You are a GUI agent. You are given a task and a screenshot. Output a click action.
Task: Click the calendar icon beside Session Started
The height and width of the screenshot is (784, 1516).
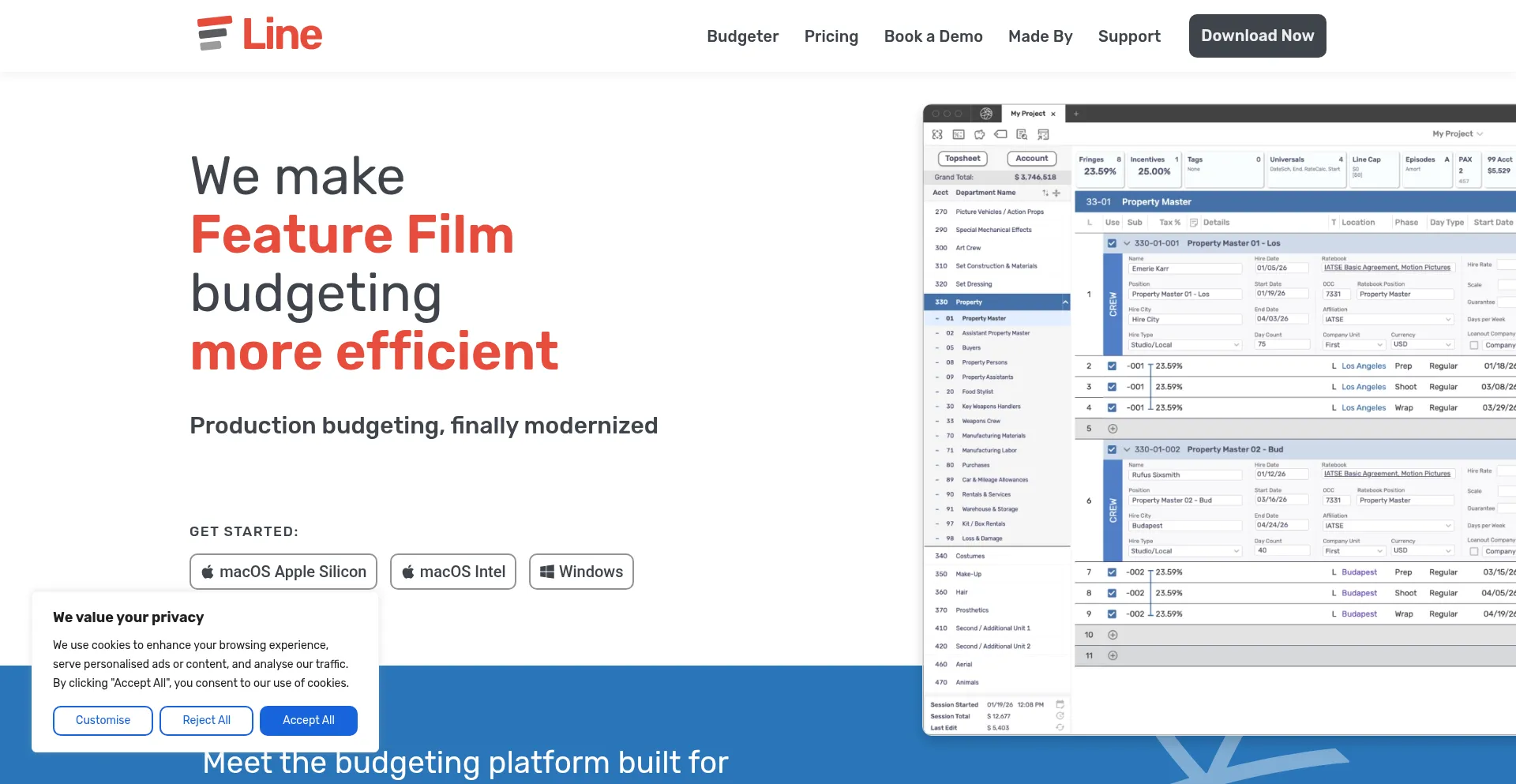pyautogui.click(x=1060, y=704)
